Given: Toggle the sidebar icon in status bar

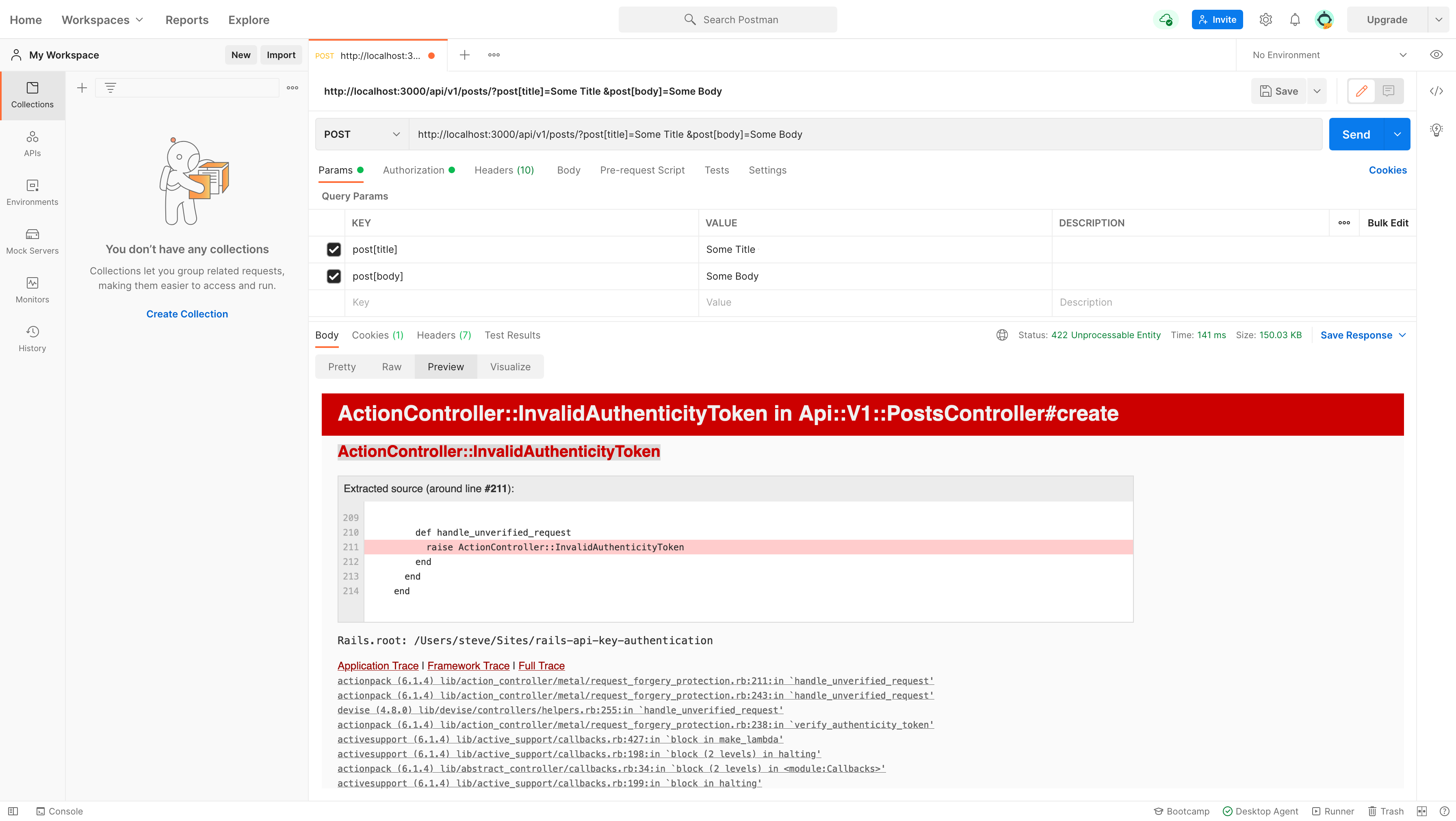Looking at the screenshot, I should tap(13, 811).
